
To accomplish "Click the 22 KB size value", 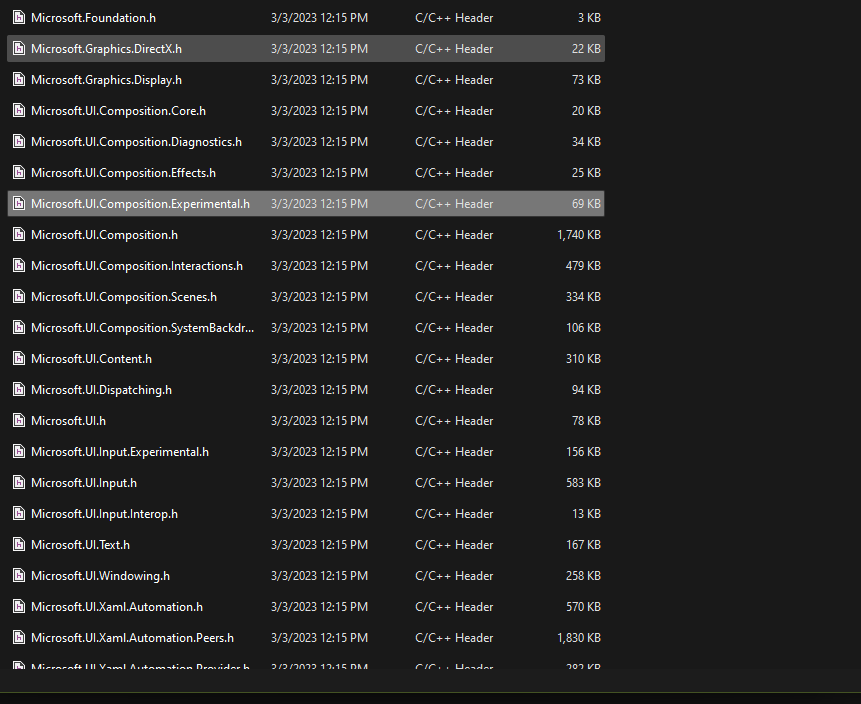I will pos(586,48).
